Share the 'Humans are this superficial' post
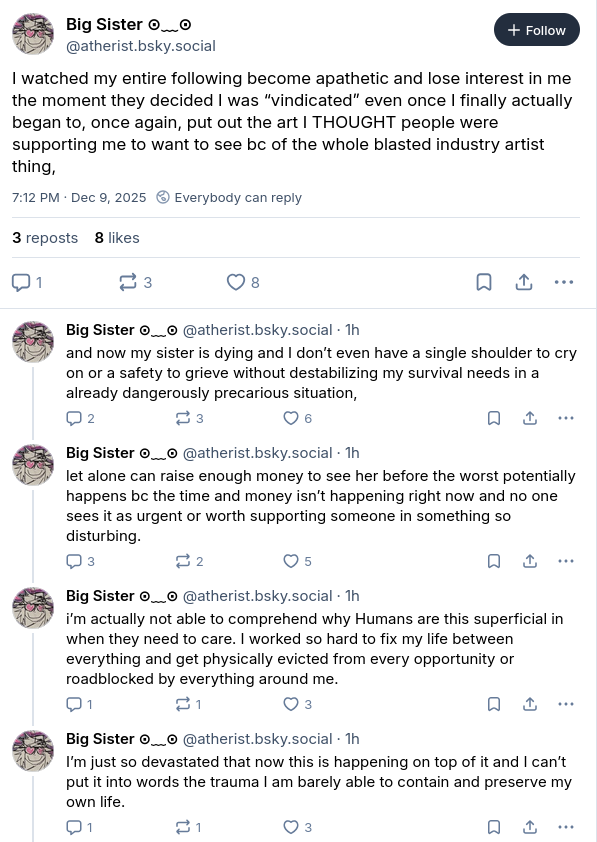This screenshot has width=597, height=842. pos(530,705)
